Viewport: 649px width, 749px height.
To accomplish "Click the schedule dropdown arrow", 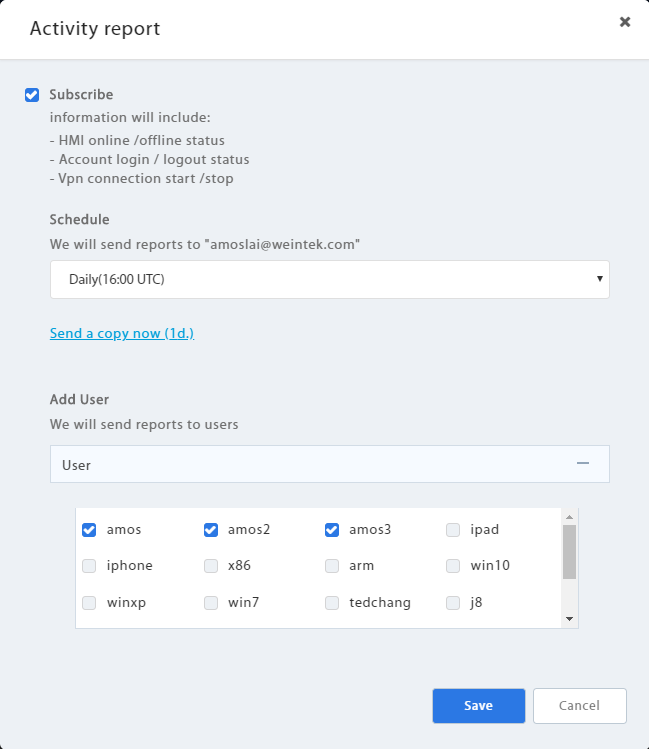I will point(599,278).
